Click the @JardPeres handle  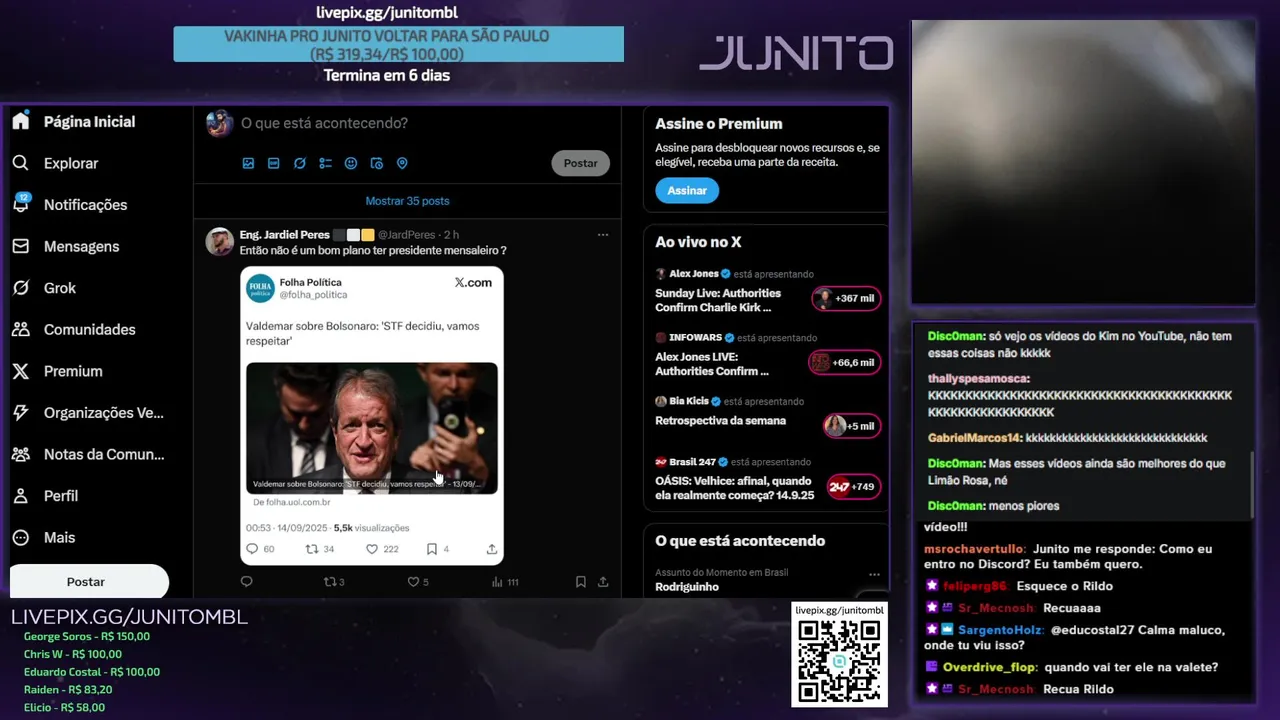click(x=406, y=234)
